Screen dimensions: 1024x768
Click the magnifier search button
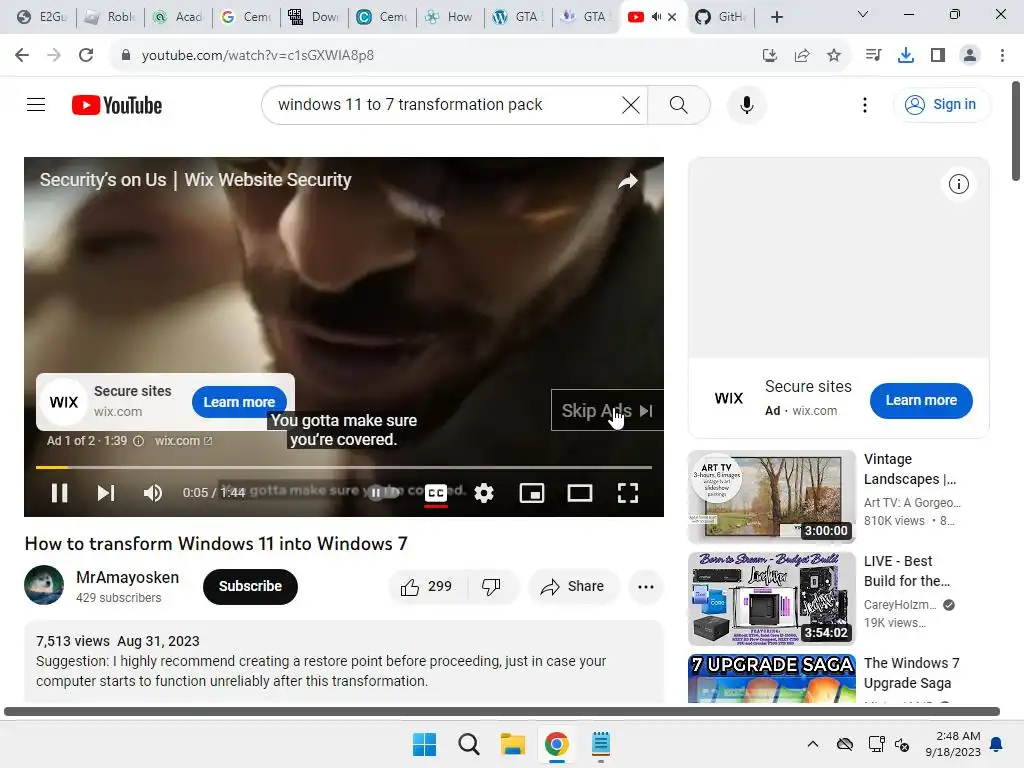click(x=679, y=104)
